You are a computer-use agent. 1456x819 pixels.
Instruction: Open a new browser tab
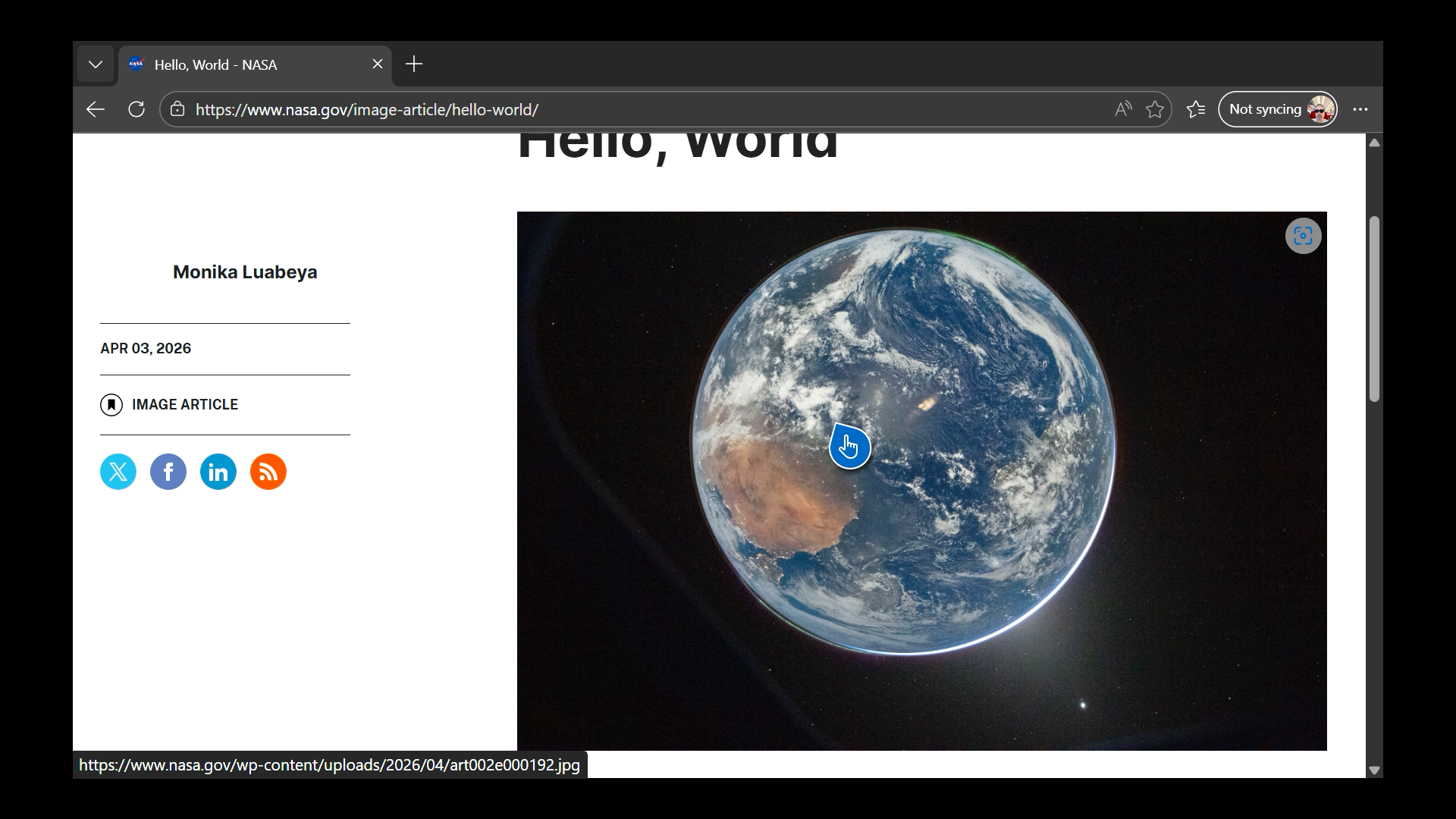pyautogui.click(x=413, y=64)
